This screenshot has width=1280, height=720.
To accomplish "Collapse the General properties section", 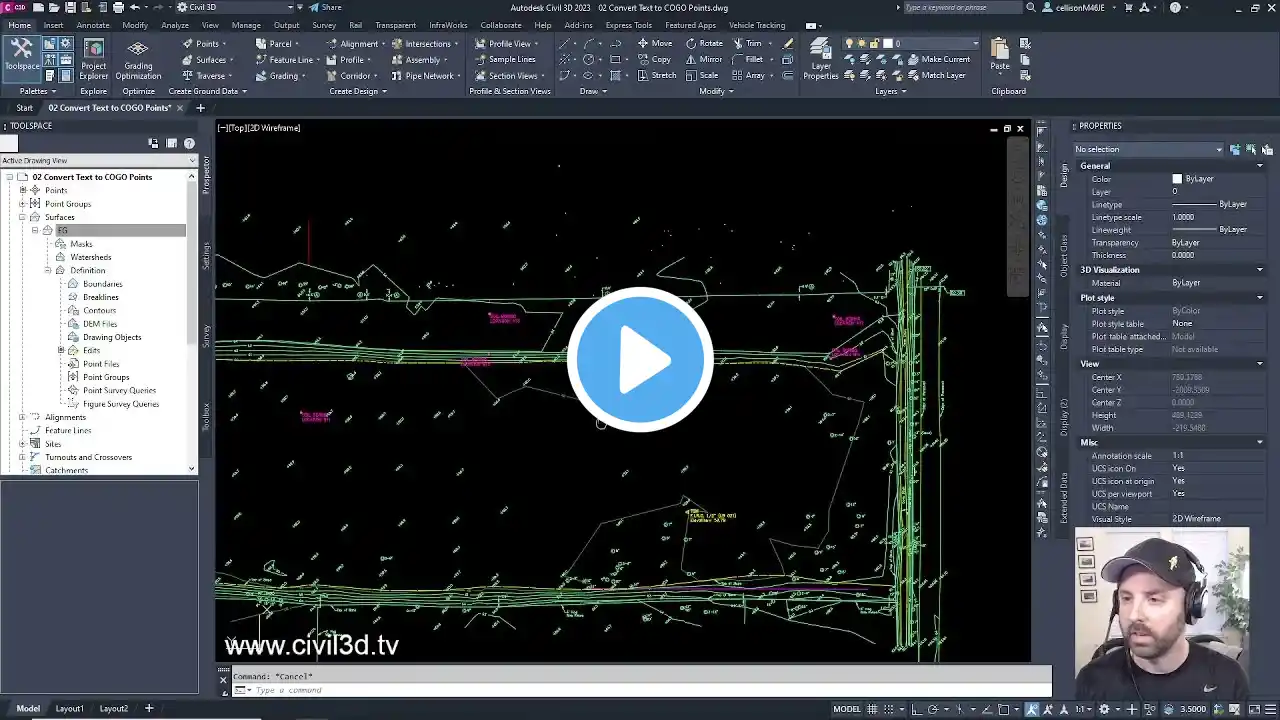I will tap(1259, 166).
